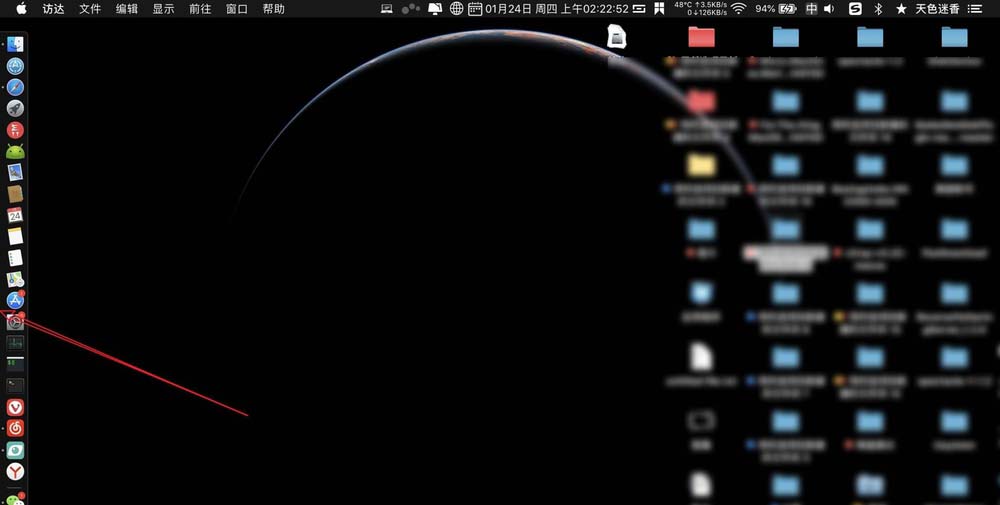Open NetEase Music red swirl icon
This screenshot has height=505, width=1000.
(x=15, y=428)
